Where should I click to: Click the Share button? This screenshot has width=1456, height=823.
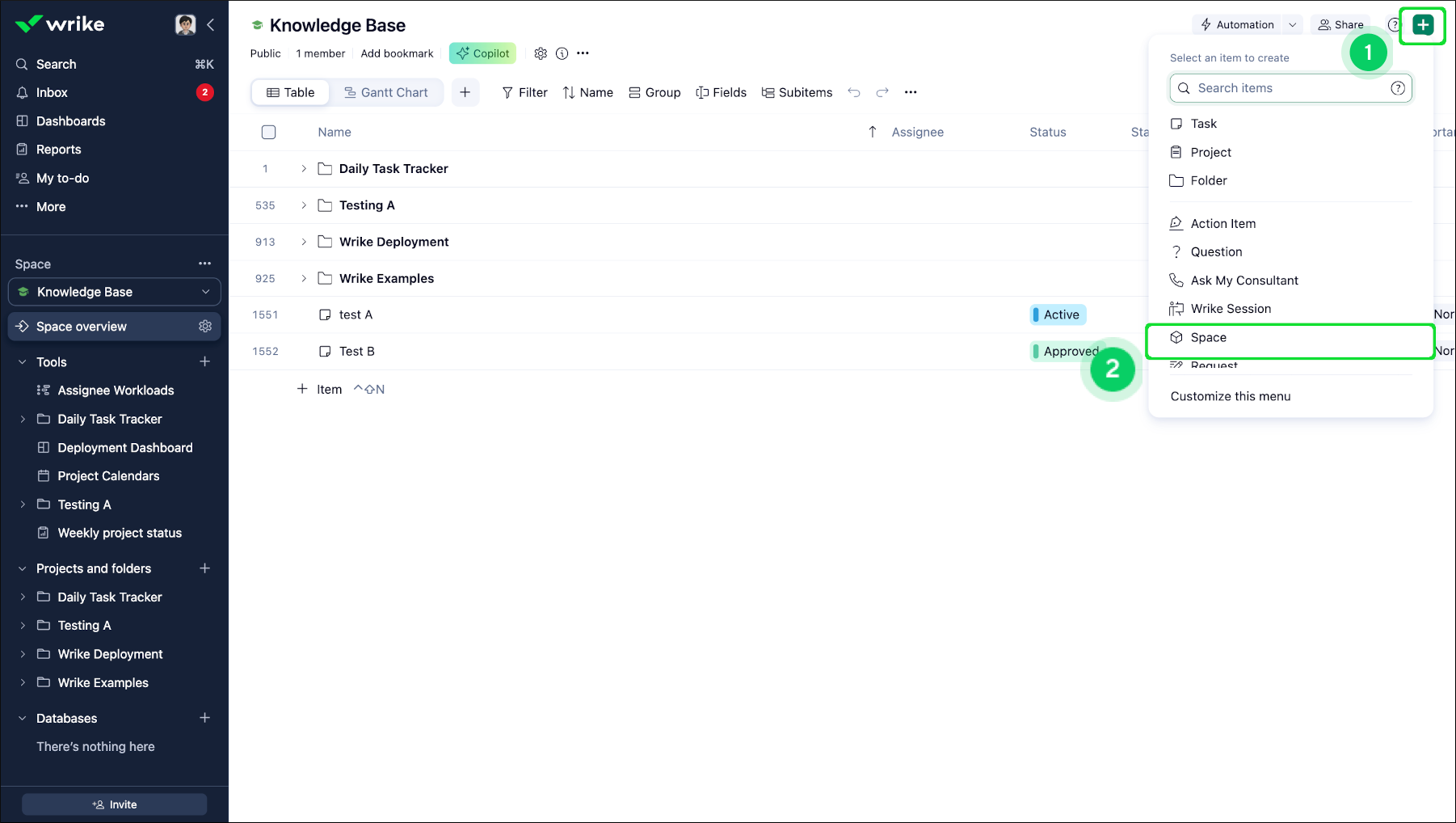(x=1340, y=25)
